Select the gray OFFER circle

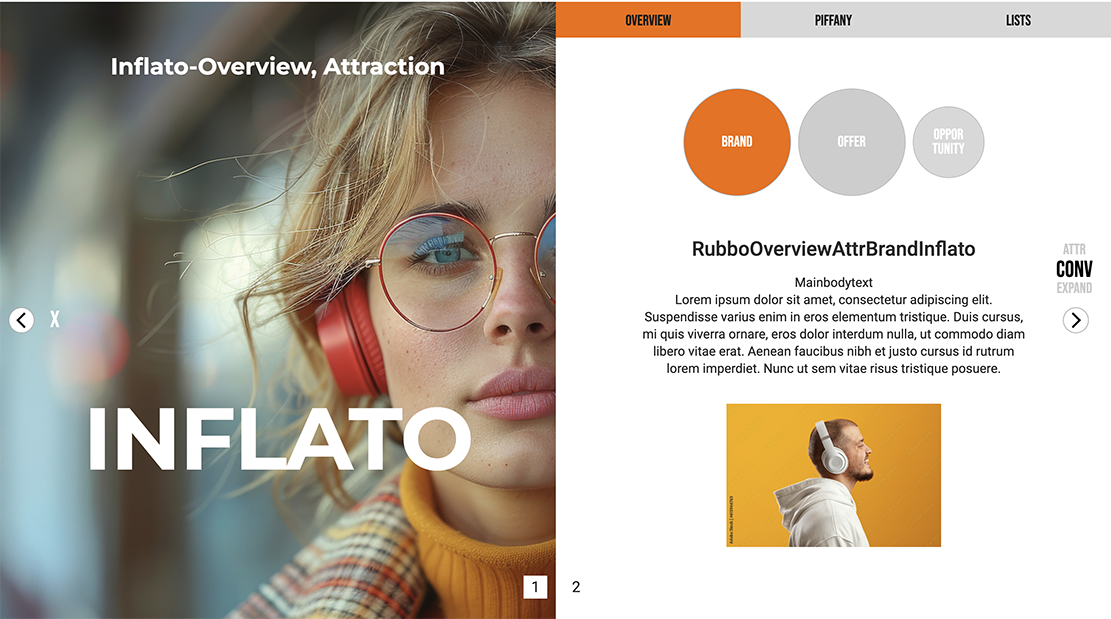click(x=852, y=142)
